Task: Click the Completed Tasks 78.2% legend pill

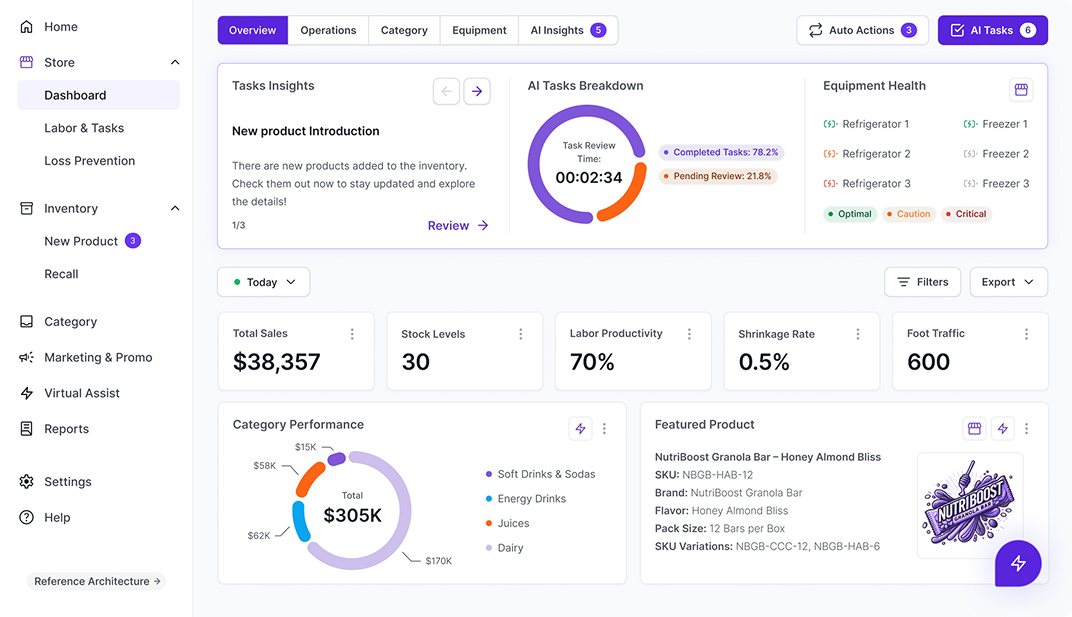Action: point(721,153)
